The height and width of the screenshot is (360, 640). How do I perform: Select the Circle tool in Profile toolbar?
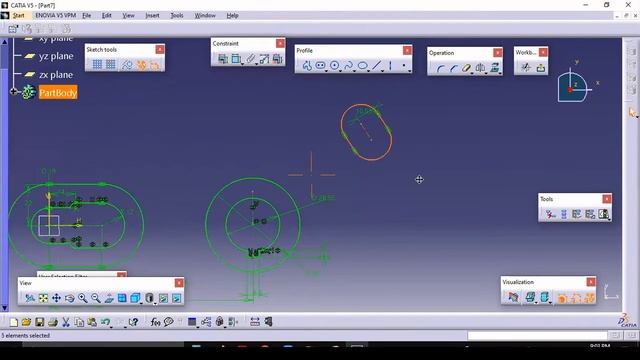334,65
